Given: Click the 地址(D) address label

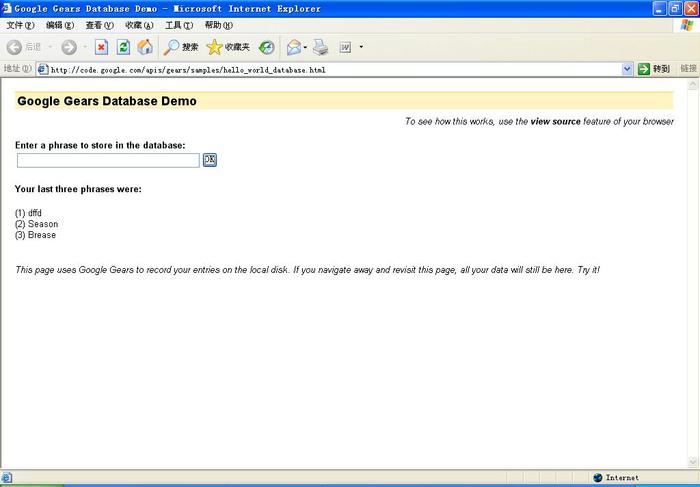Looking at the screenshot, I should [17, 68].
